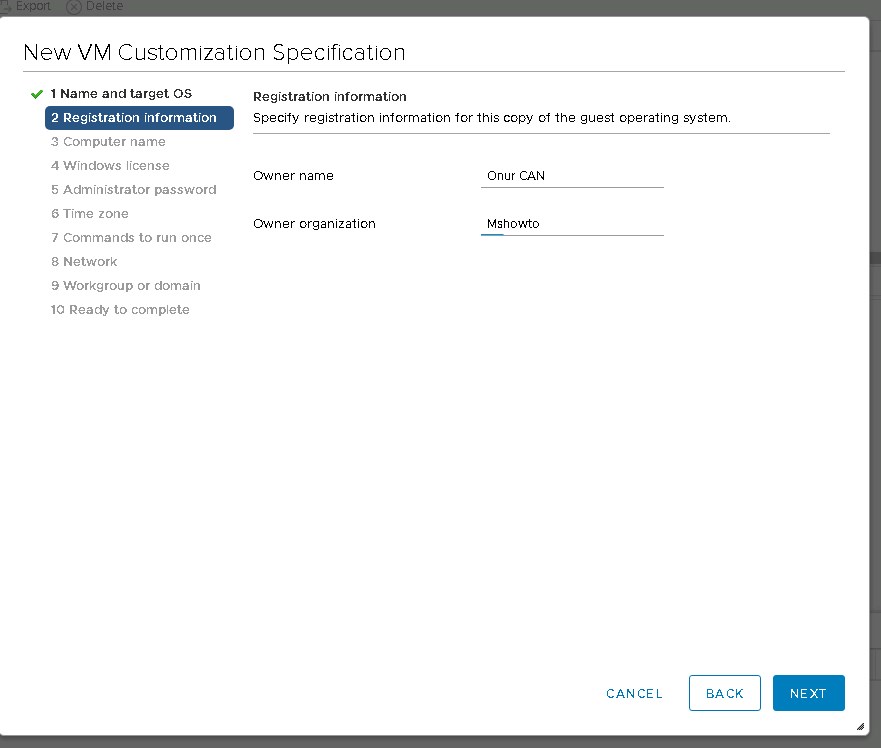Select the Time zone step

pyautogui.click(x=90, y=214)
